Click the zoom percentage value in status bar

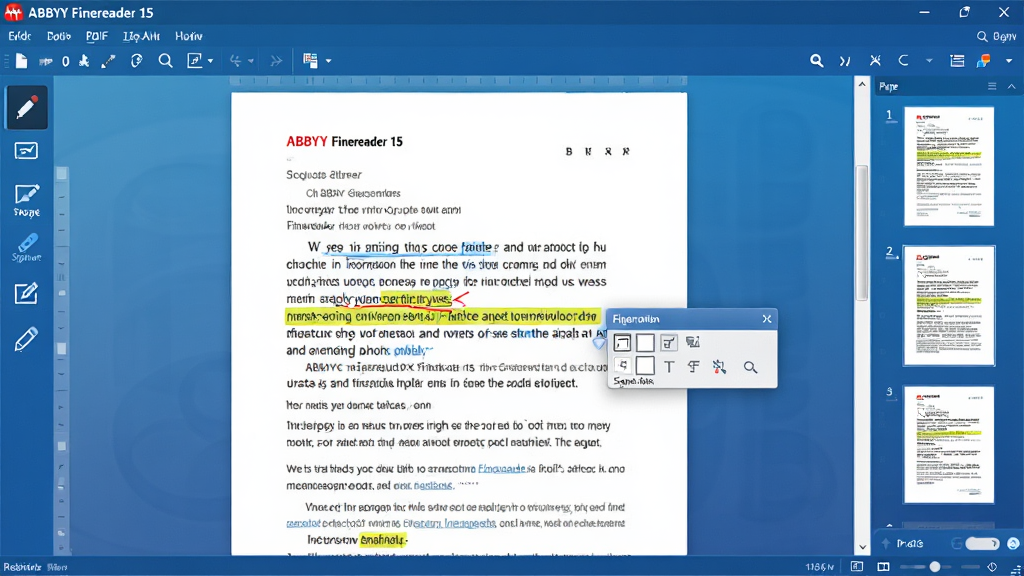[x=820, y=567]
